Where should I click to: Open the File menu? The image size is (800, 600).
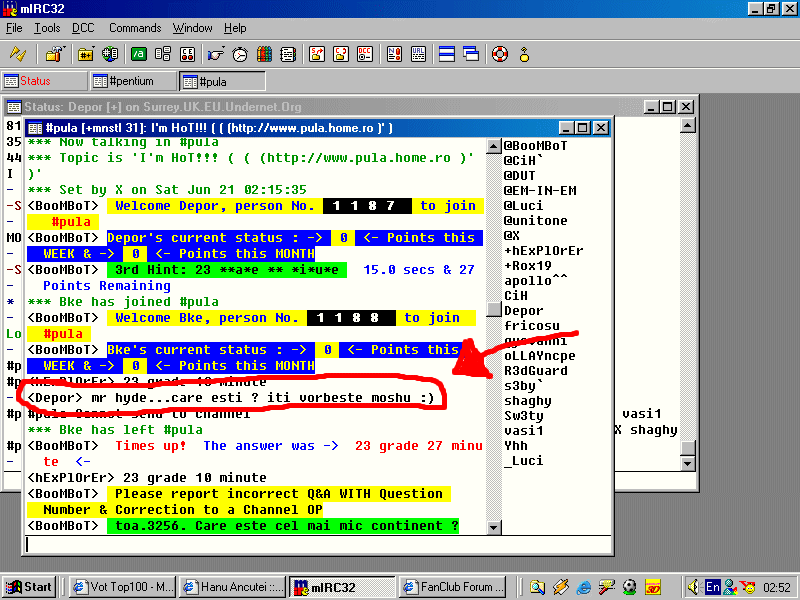pos(14,28)
